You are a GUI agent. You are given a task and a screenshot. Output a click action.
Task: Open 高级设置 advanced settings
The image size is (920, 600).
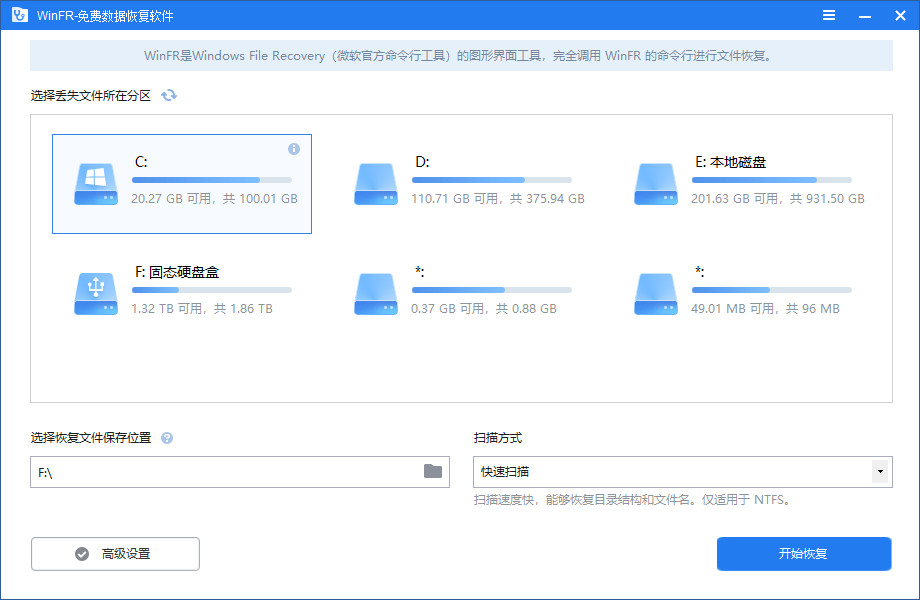115,554
